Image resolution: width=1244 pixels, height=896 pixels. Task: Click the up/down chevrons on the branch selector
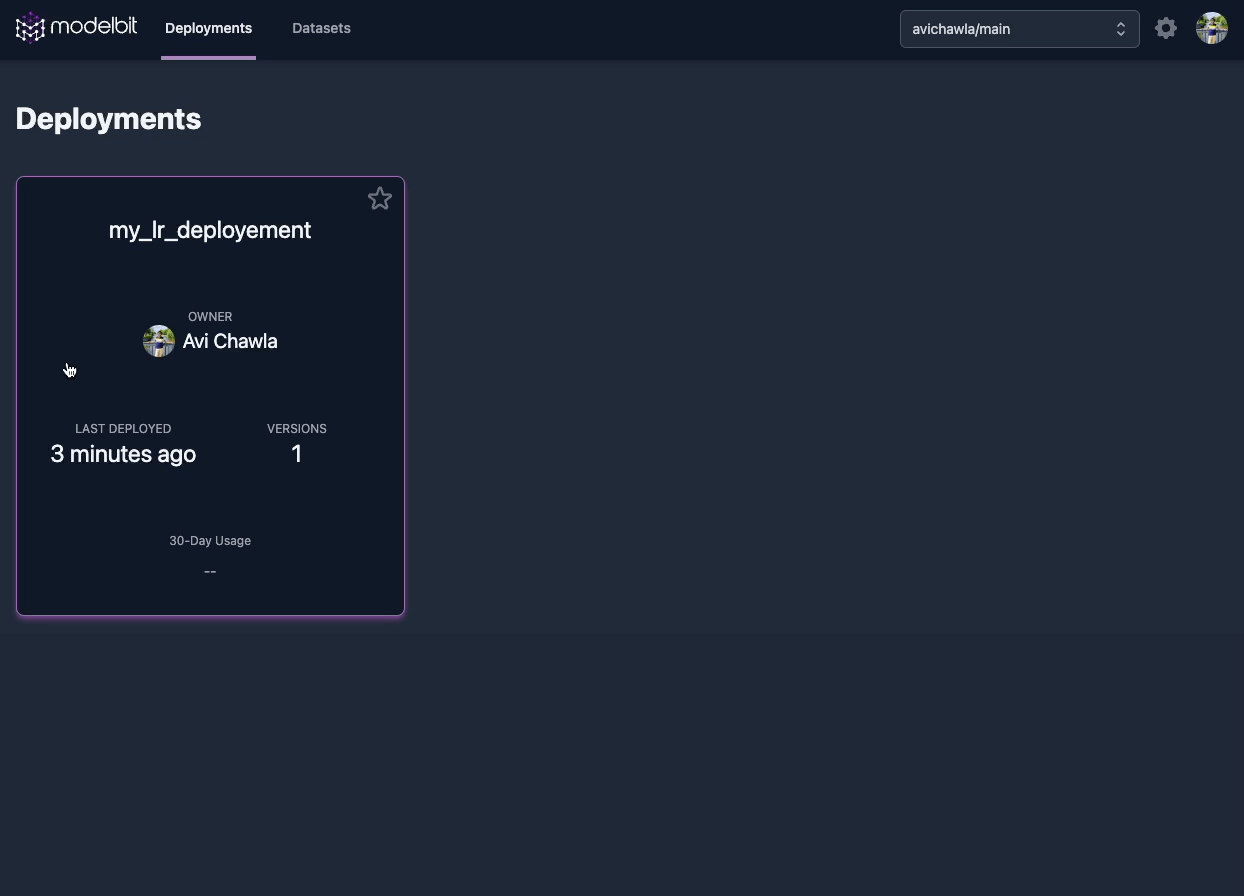(x=1121, y=29)
